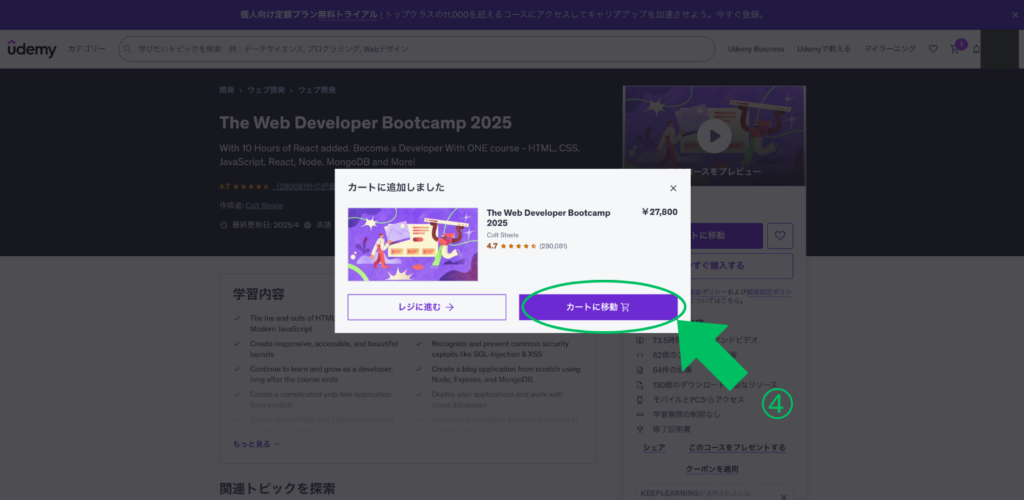This screenshot has width=1024, height=500.
Task: Click the カートに移動 button in the dialog
Action: (x=598, y=307)
